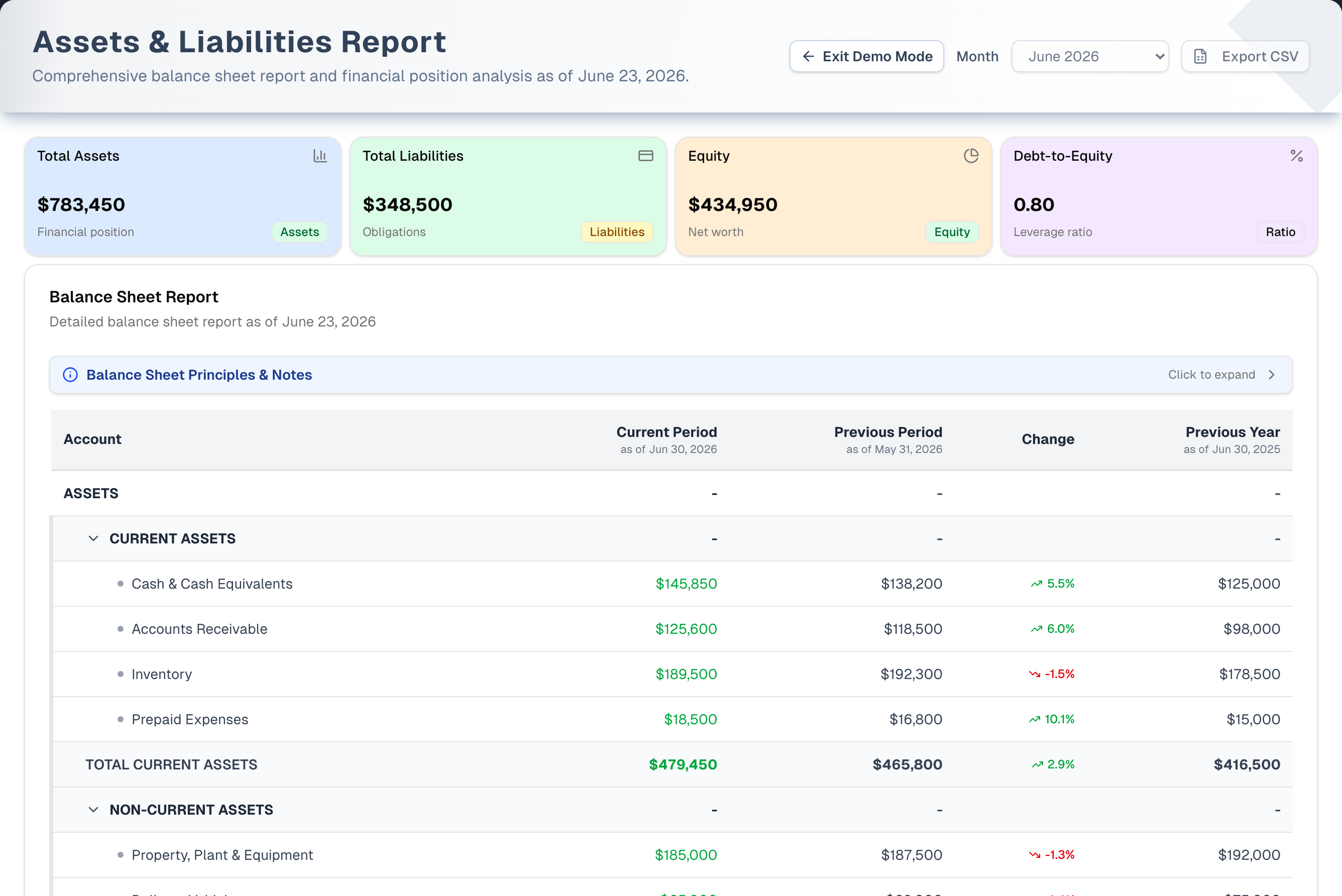Click the $145,850 current cash value
The width and height of the screenshot is (1342, 896).
click(x=686, y=584)
